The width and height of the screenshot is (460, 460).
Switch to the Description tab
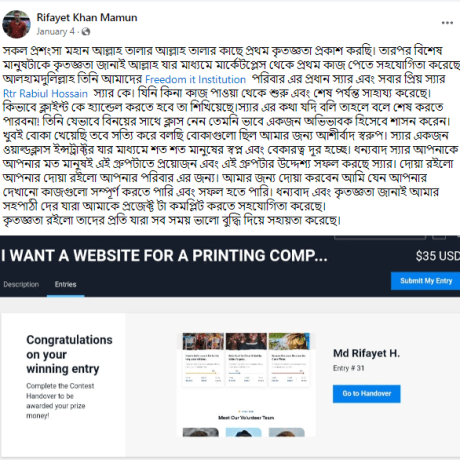point(21,284)
